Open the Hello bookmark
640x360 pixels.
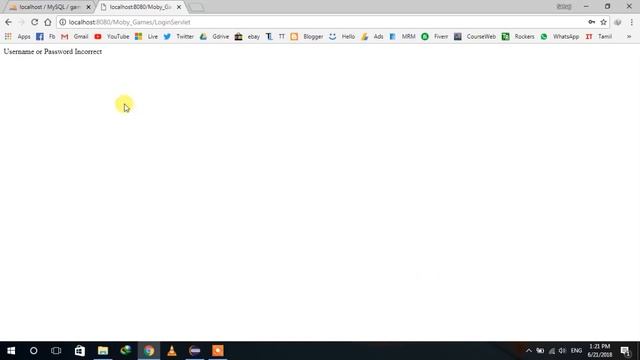pos(342,36)
